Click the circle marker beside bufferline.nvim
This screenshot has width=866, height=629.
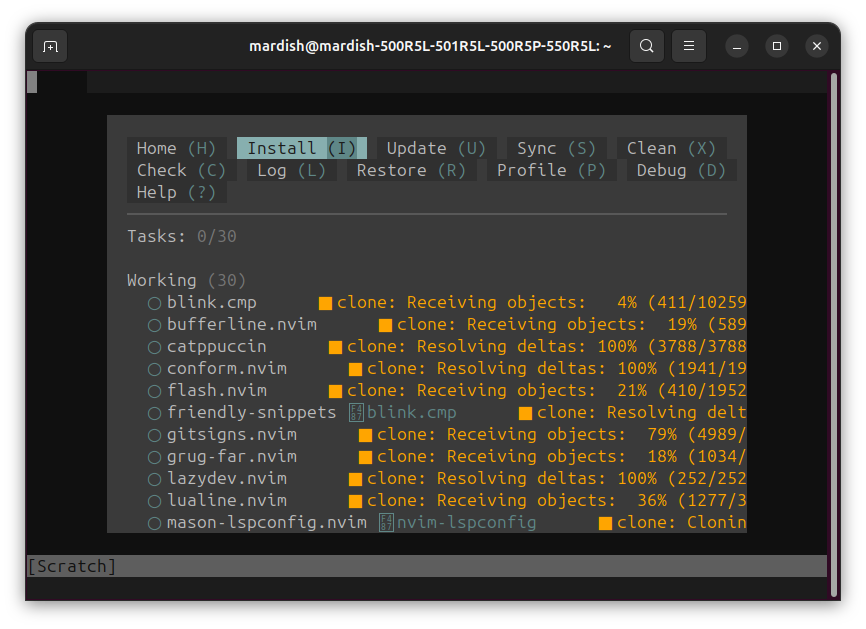tap(154, 325)
